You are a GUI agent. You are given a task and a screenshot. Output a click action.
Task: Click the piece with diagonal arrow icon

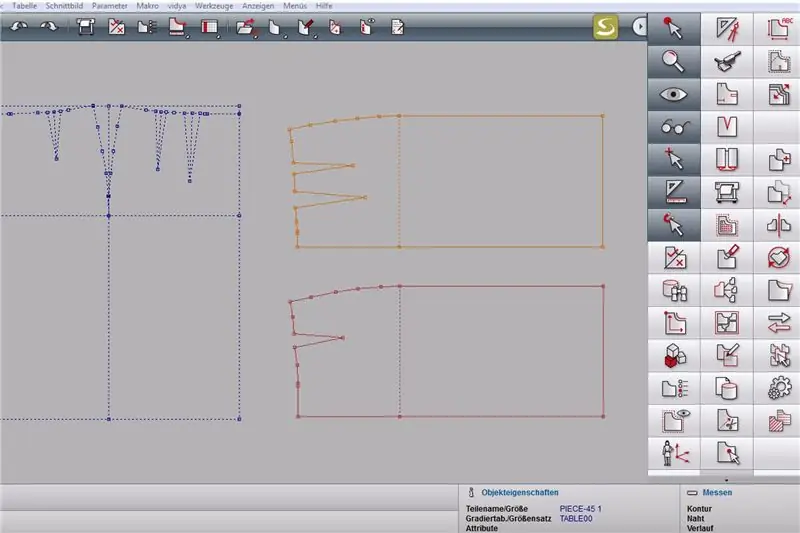pyautogui.click(x=779, y=192)
